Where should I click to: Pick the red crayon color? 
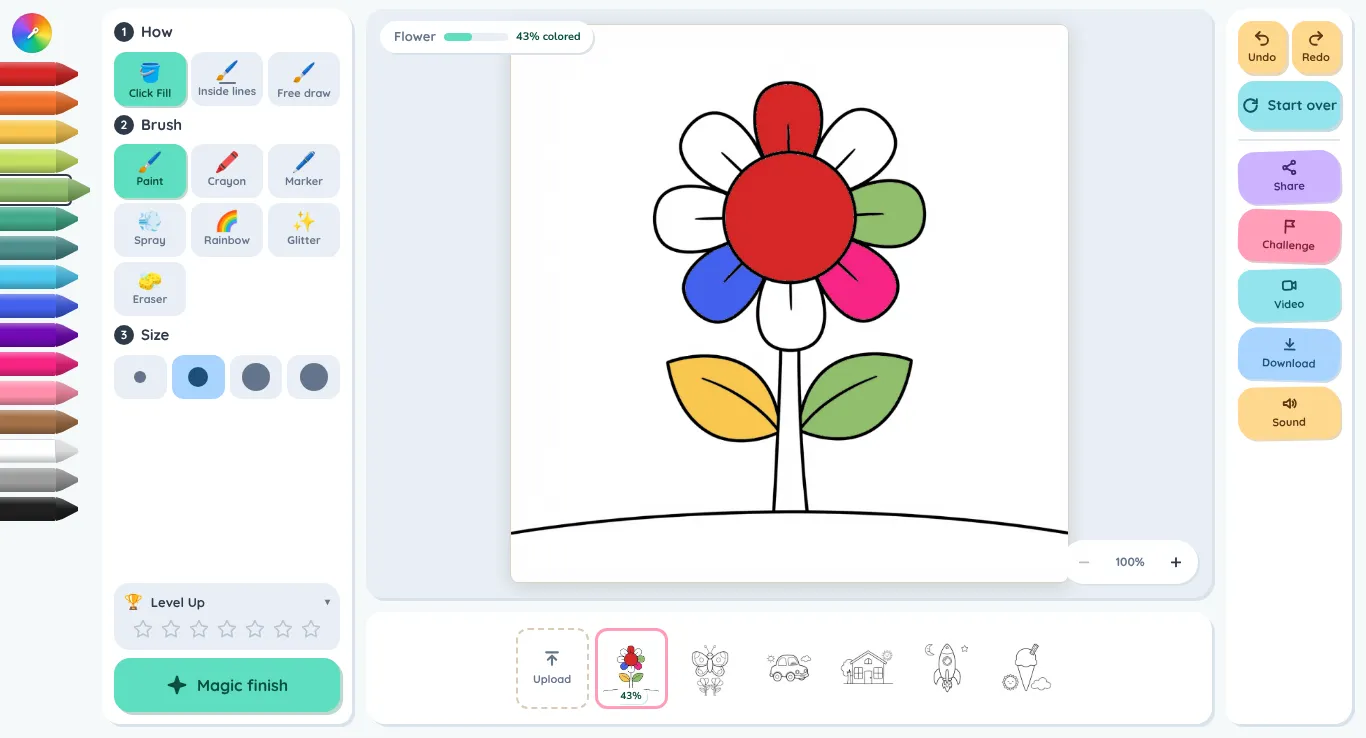click(39, 74)
